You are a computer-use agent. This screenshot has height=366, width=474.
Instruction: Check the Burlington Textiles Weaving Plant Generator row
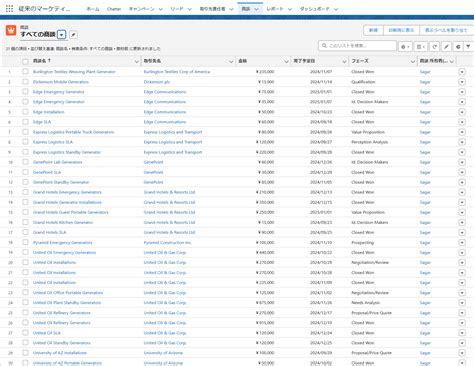pyautogui.click(x=25, y=71)
